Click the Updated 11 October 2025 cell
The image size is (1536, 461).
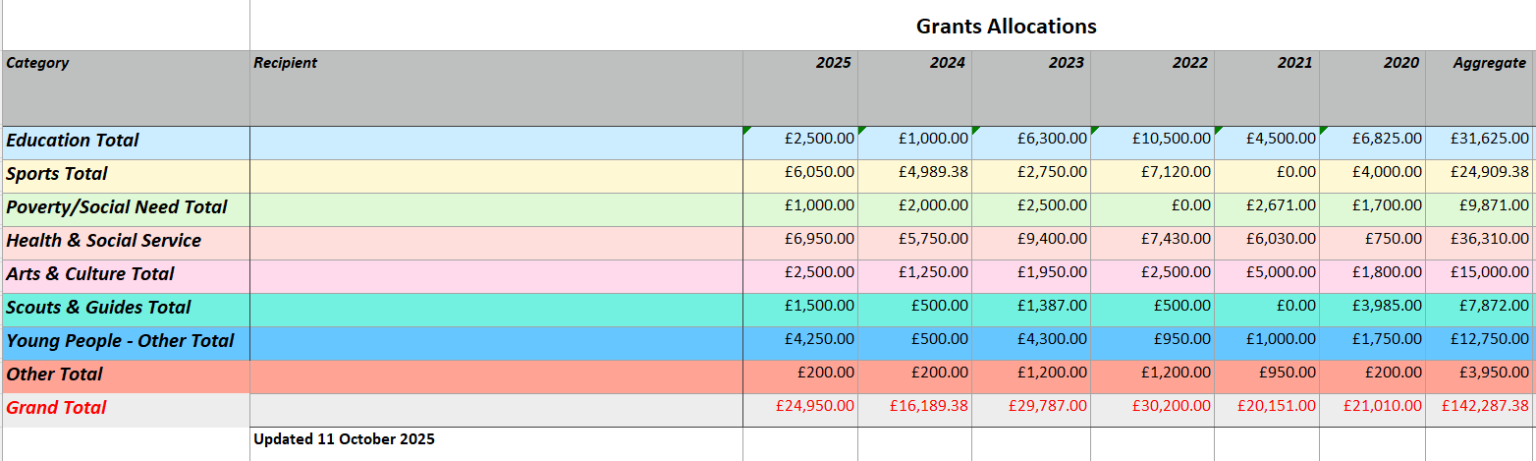pyautogui.click(x=344, y=439)
